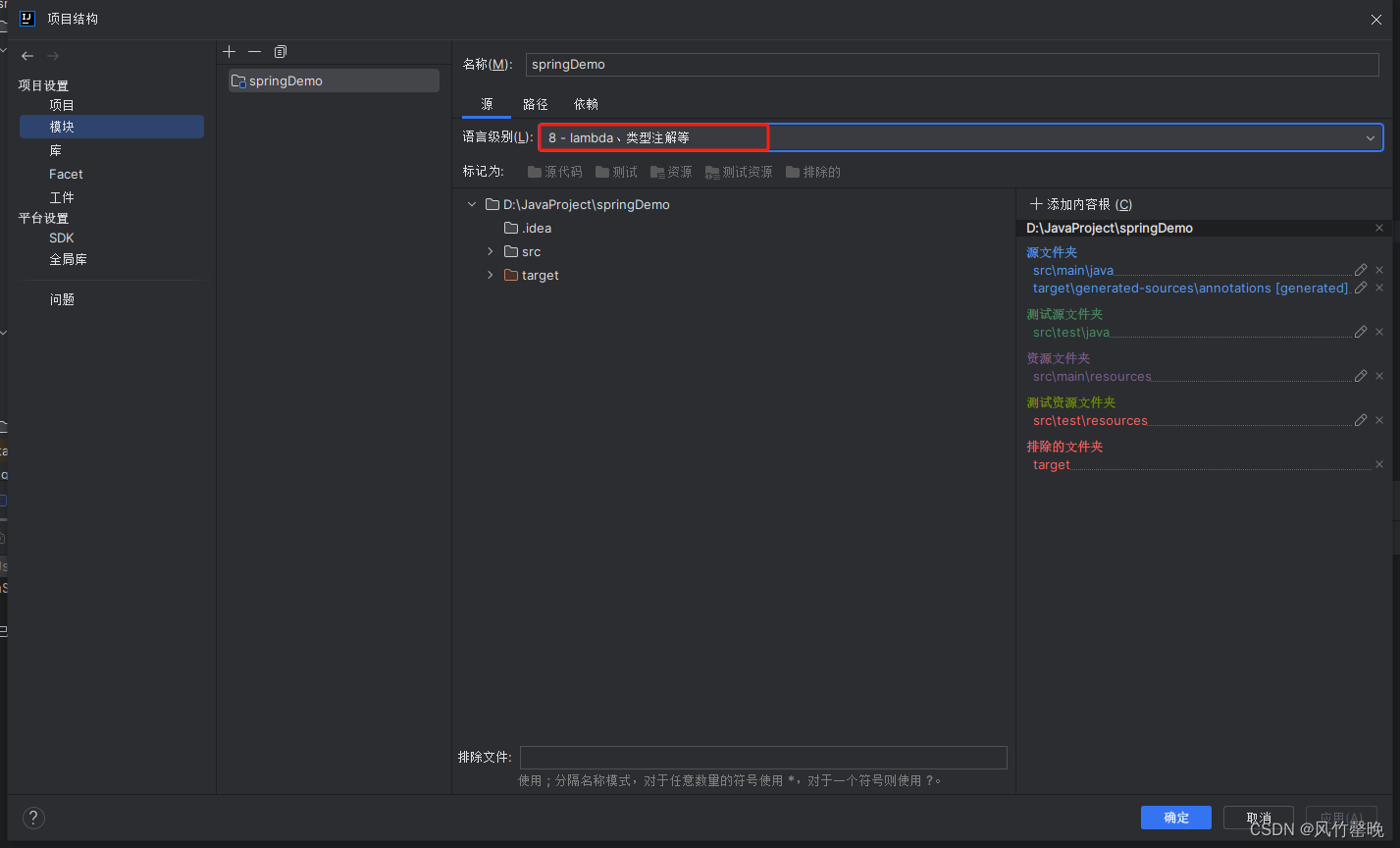Click the 取消 (Cancel) button
This screenshot has width=1400, height=848.
pyautogui.click(x=1259, y=818)
